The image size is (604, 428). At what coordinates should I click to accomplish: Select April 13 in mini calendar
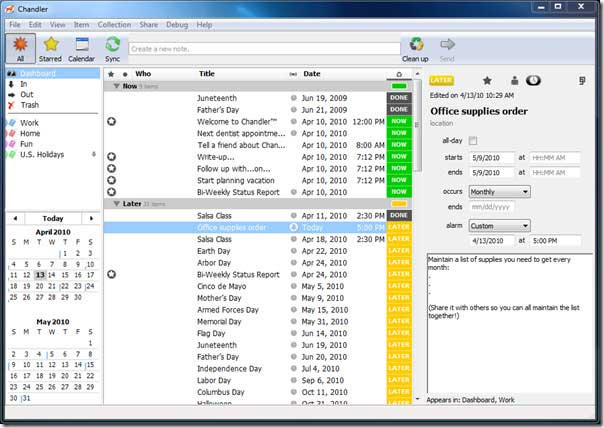pos(40,275)
